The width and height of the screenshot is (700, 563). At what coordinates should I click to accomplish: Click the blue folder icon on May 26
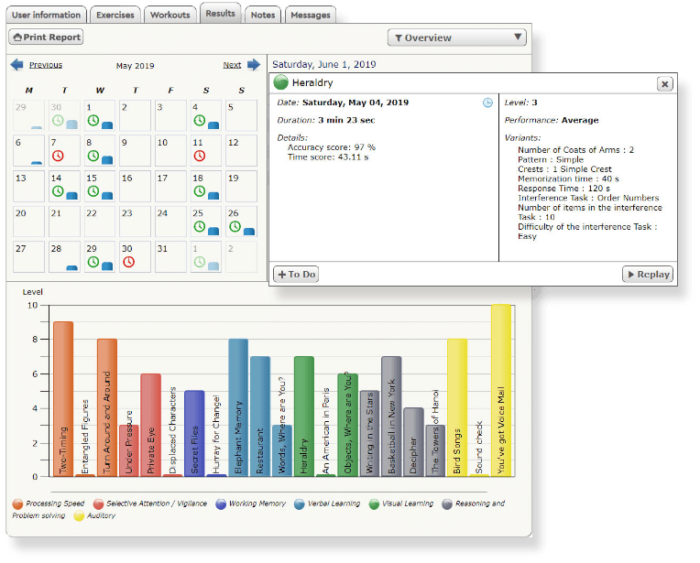(249, 231)
